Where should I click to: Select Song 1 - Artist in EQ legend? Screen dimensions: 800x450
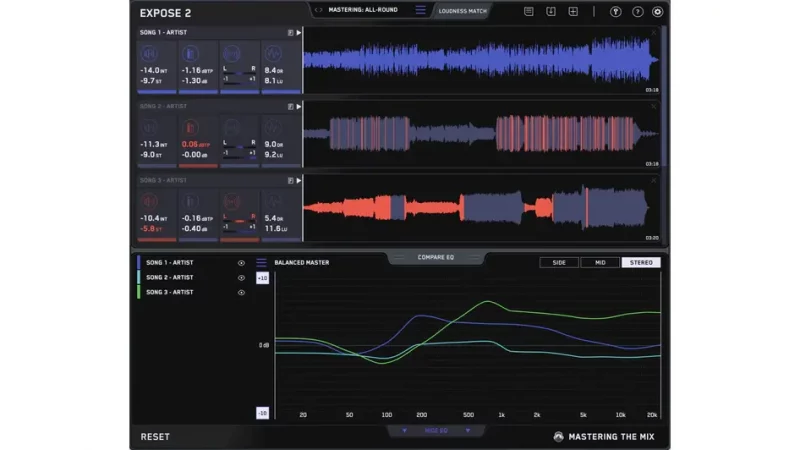pyautogui.click(x=170, y=263)
